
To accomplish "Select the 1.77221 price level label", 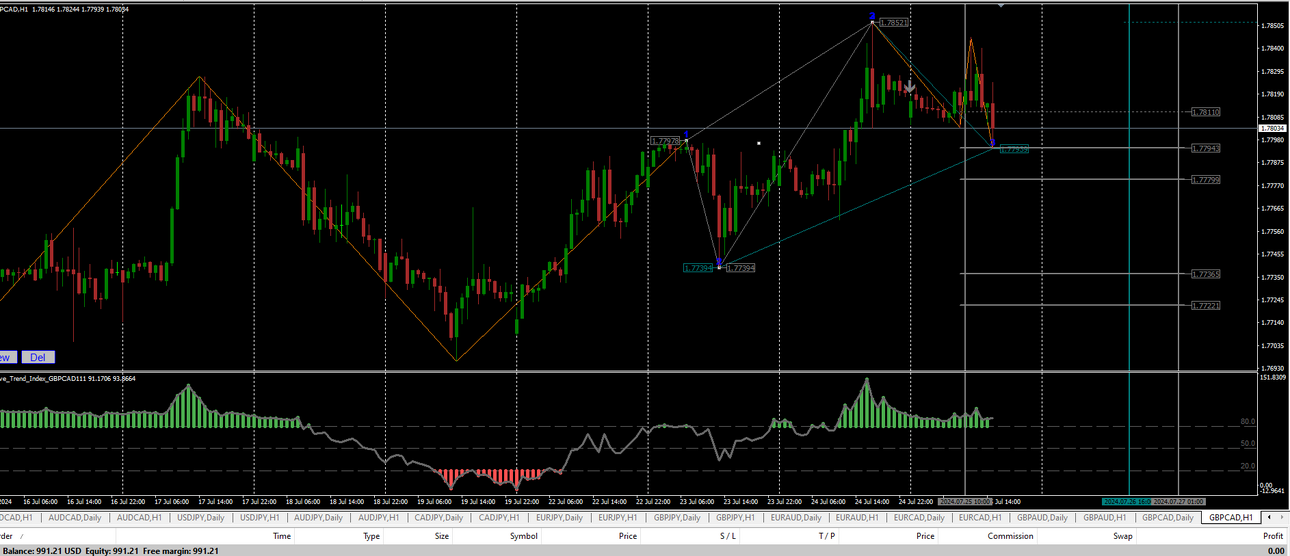I will coord(1206,306).
